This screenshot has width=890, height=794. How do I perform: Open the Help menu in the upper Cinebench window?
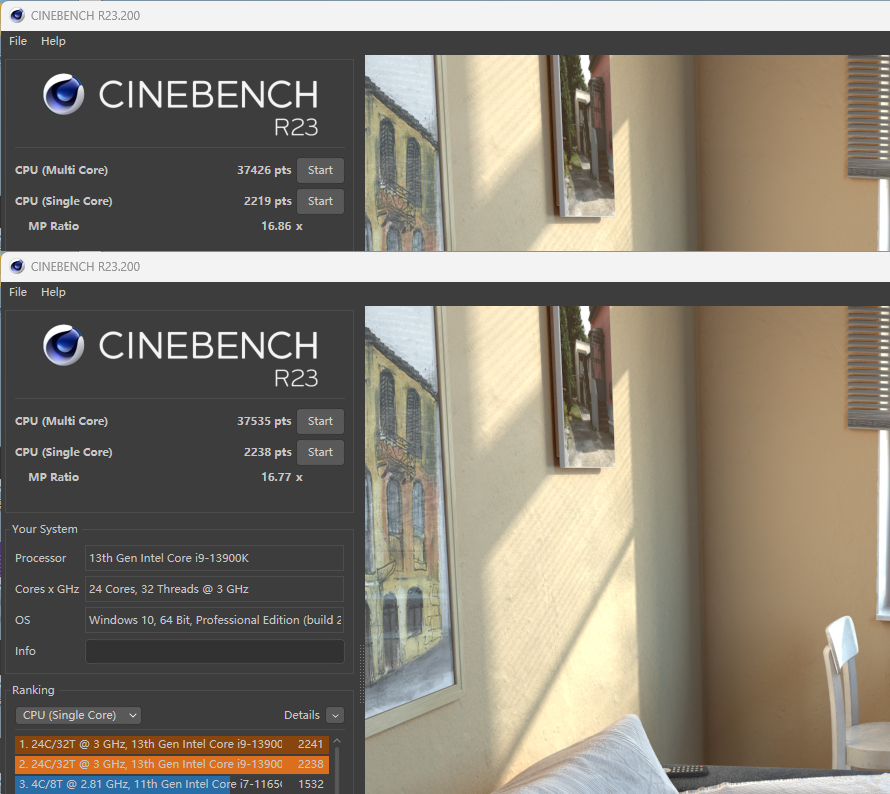point(53,41)
